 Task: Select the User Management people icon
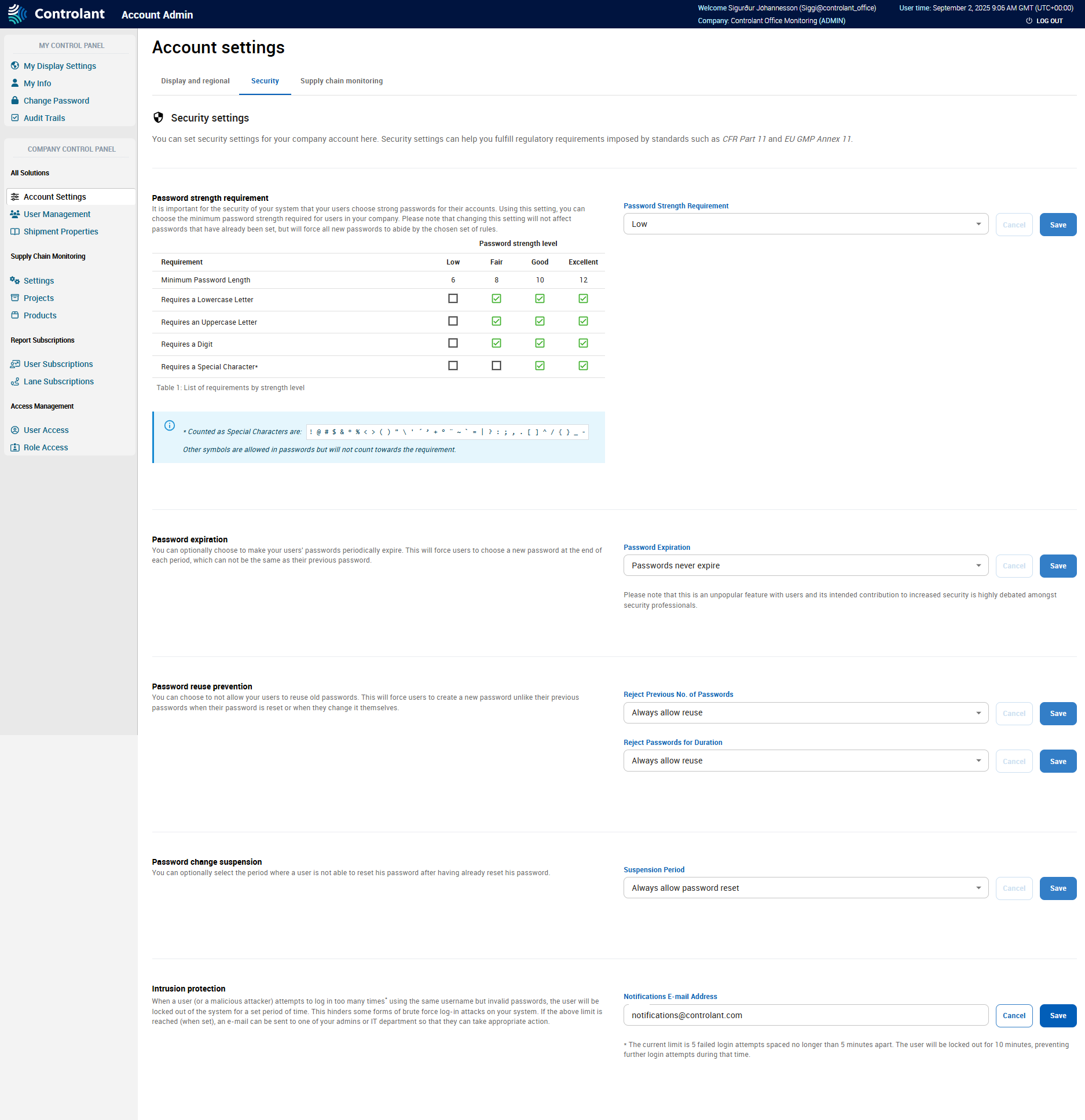pyautogui.click(x=15, y=214)
